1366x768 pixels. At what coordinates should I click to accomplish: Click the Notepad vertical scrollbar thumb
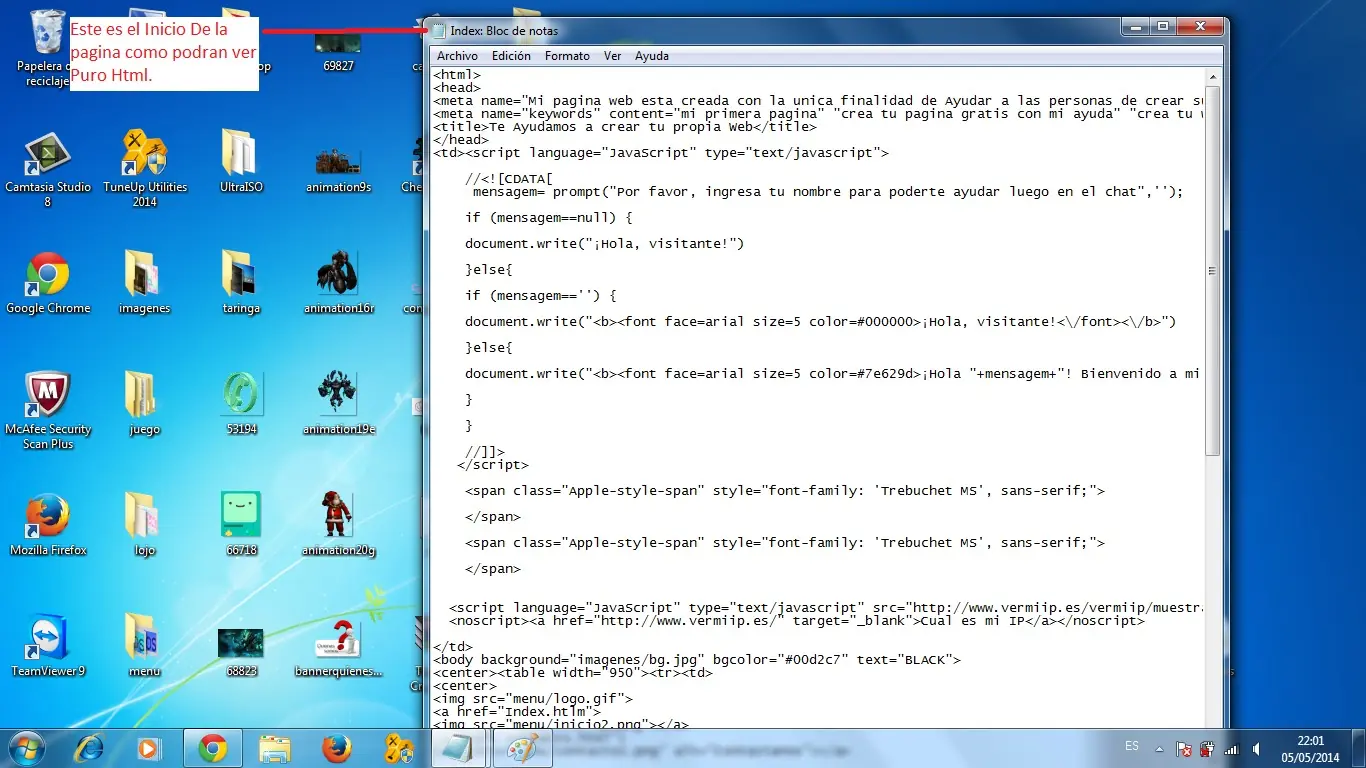(x=1212, y=270)
